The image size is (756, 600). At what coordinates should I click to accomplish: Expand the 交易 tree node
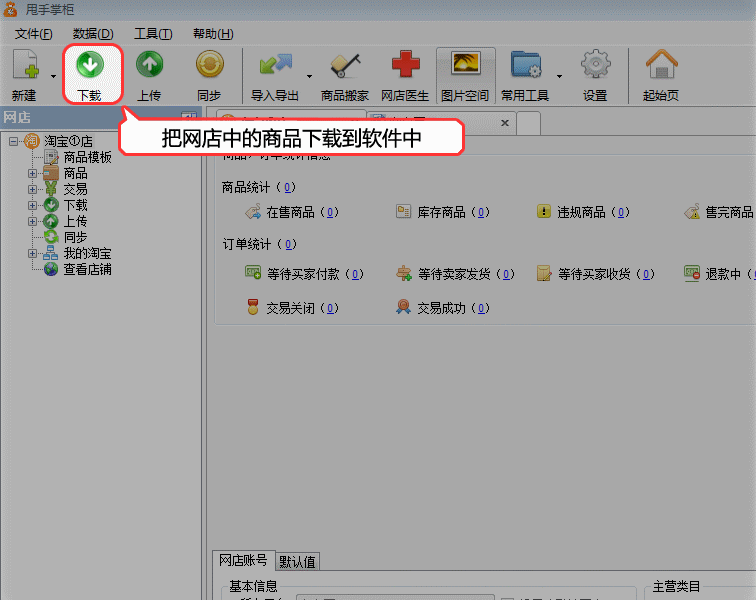tap(32, 189)
